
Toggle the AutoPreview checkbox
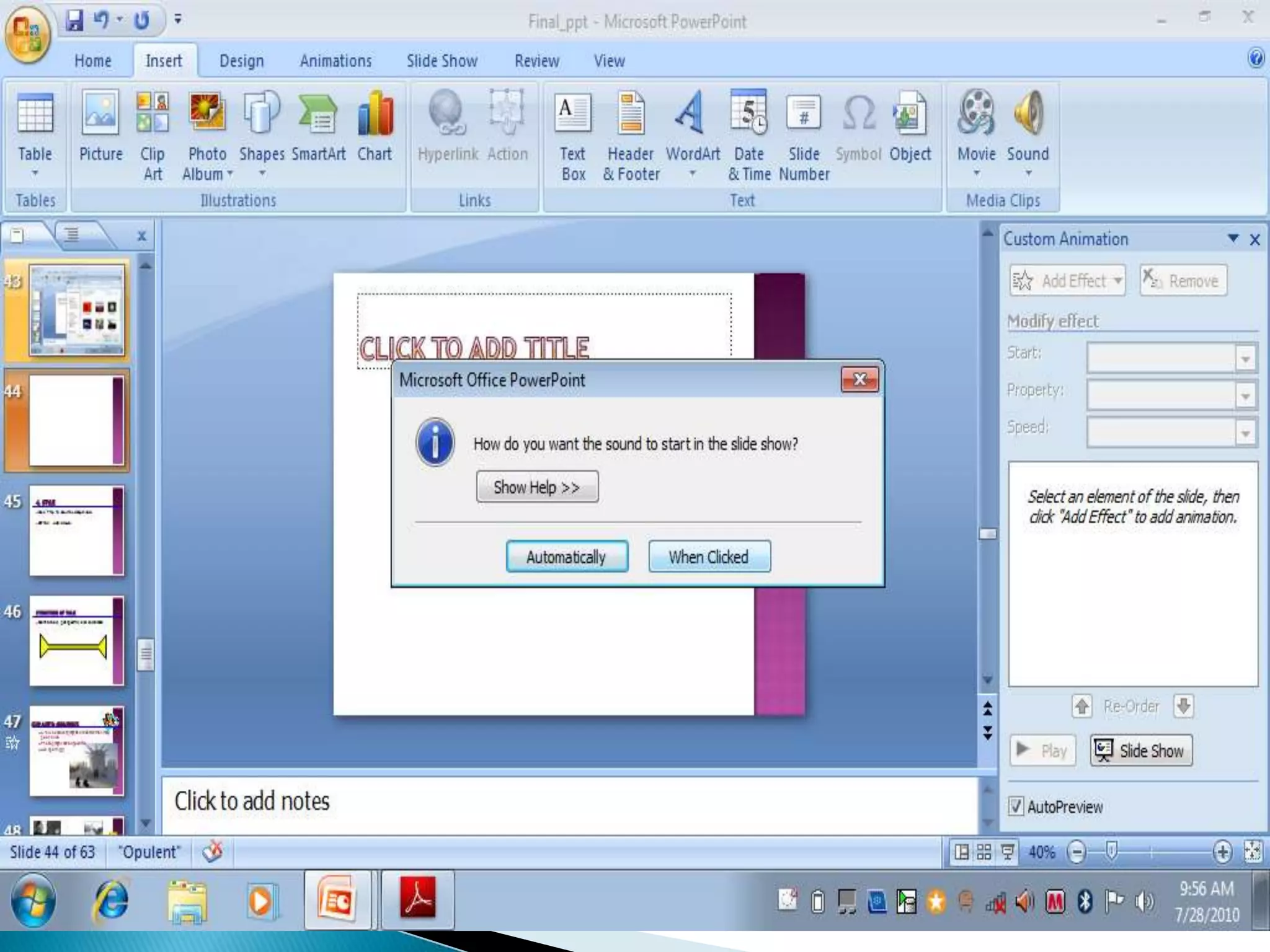tap(1016, 806)
